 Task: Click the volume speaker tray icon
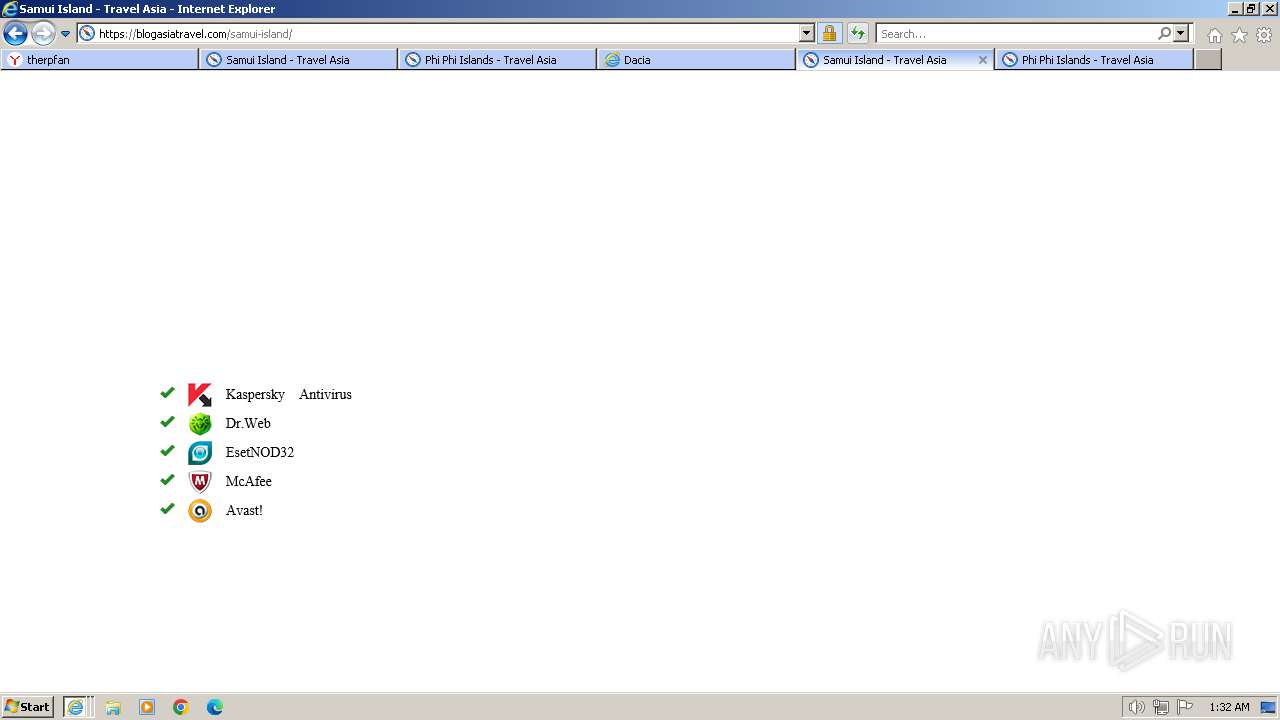pos(1137,707)
